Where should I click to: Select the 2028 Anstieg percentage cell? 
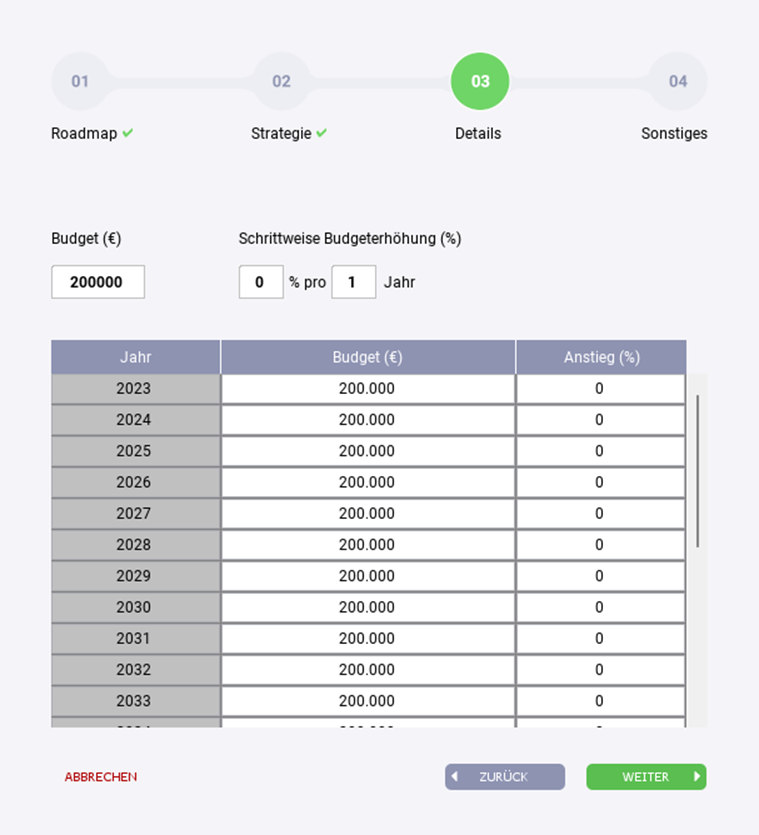(600, 545)
